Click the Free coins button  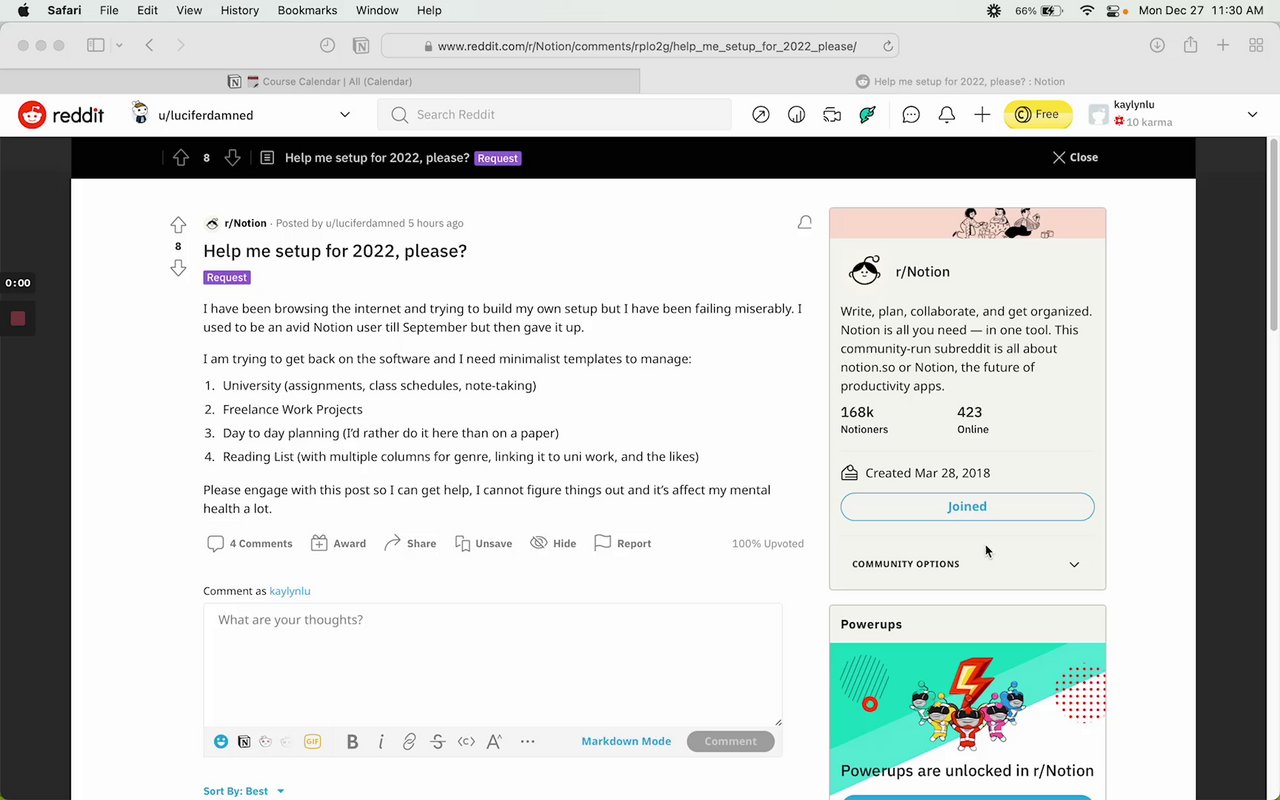(1038, 115)
